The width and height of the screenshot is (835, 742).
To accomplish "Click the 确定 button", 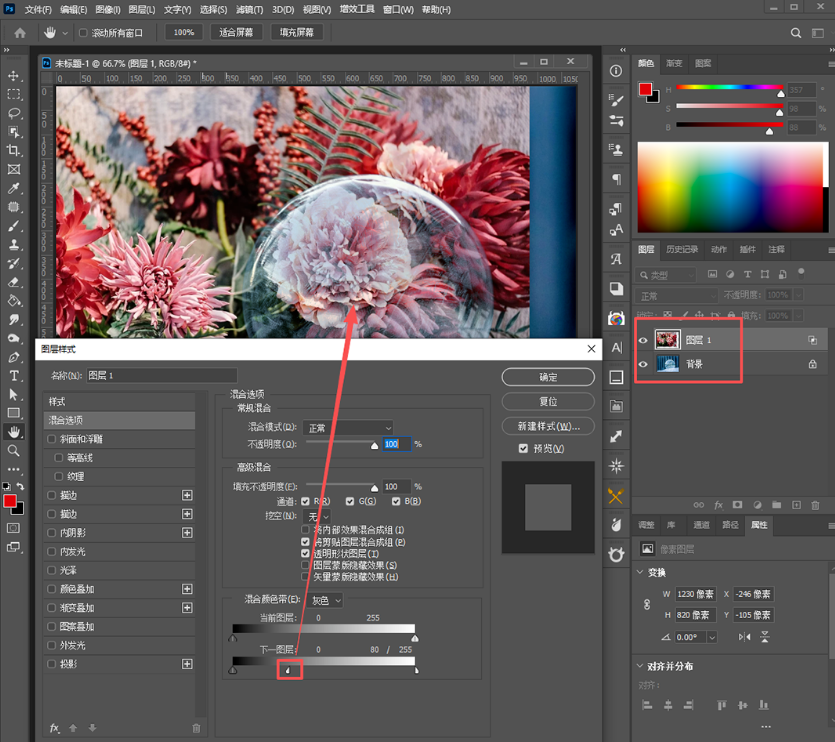I will 548,377.
